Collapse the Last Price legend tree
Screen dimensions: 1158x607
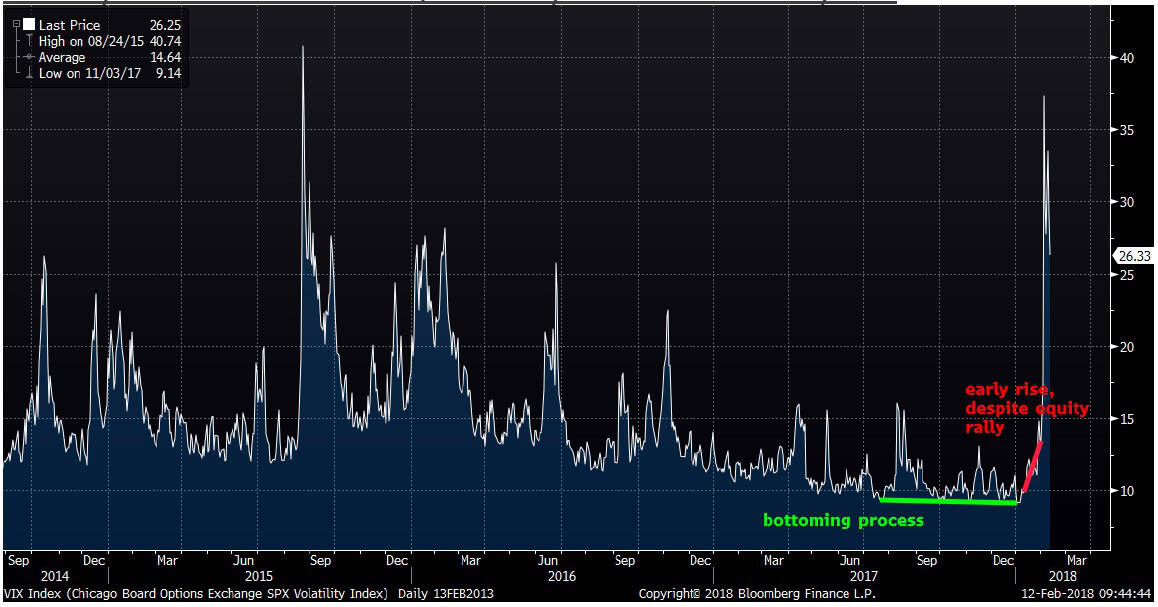tap(16, 23)
